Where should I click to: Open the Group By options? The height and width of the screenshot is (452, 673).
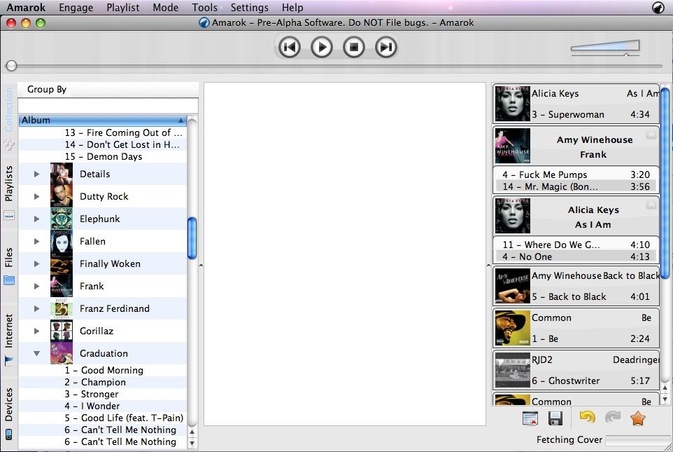47,89
